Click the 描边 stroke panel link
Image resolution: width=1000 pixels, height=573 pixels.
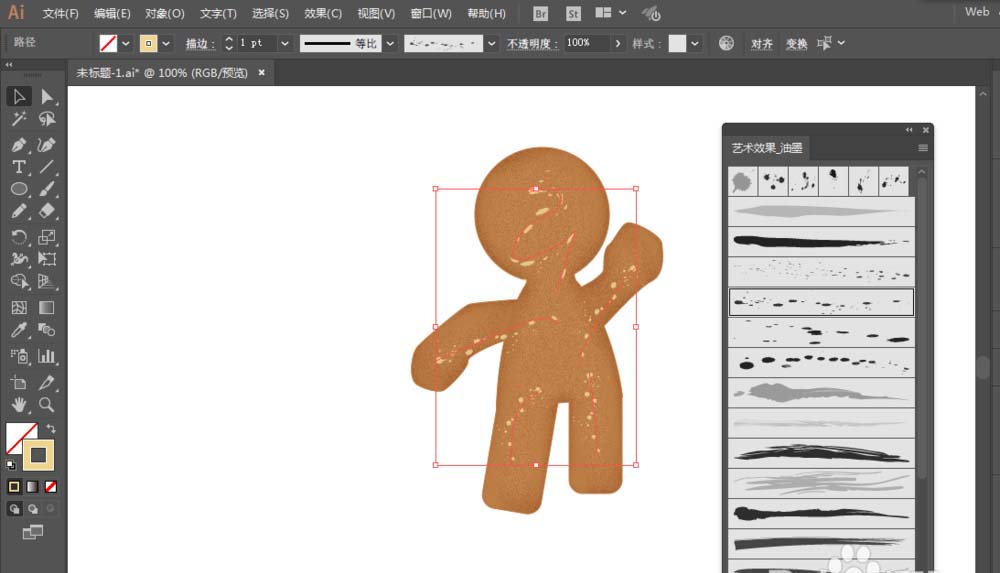(200, 43)
